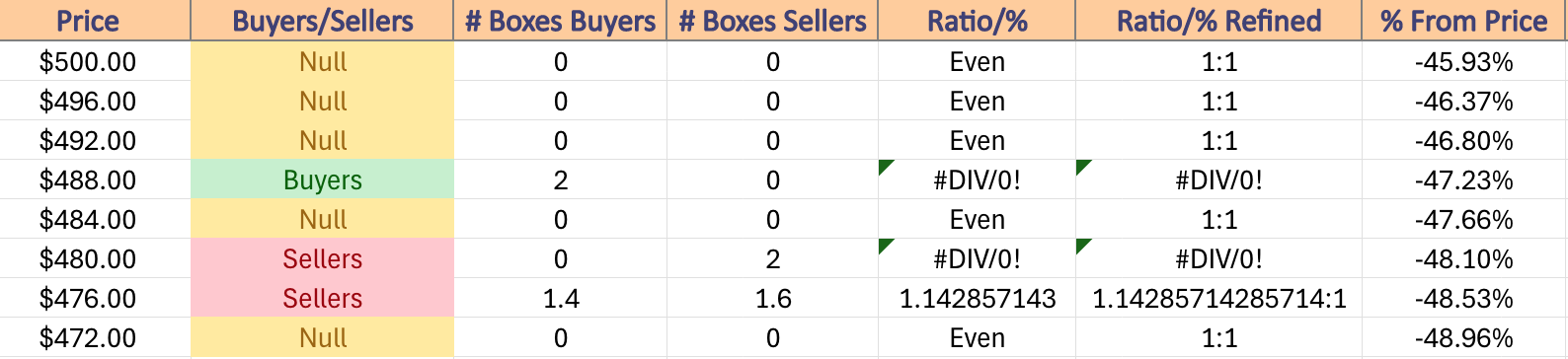Select the 1.142857143 ratio cell

click(977, 298)
